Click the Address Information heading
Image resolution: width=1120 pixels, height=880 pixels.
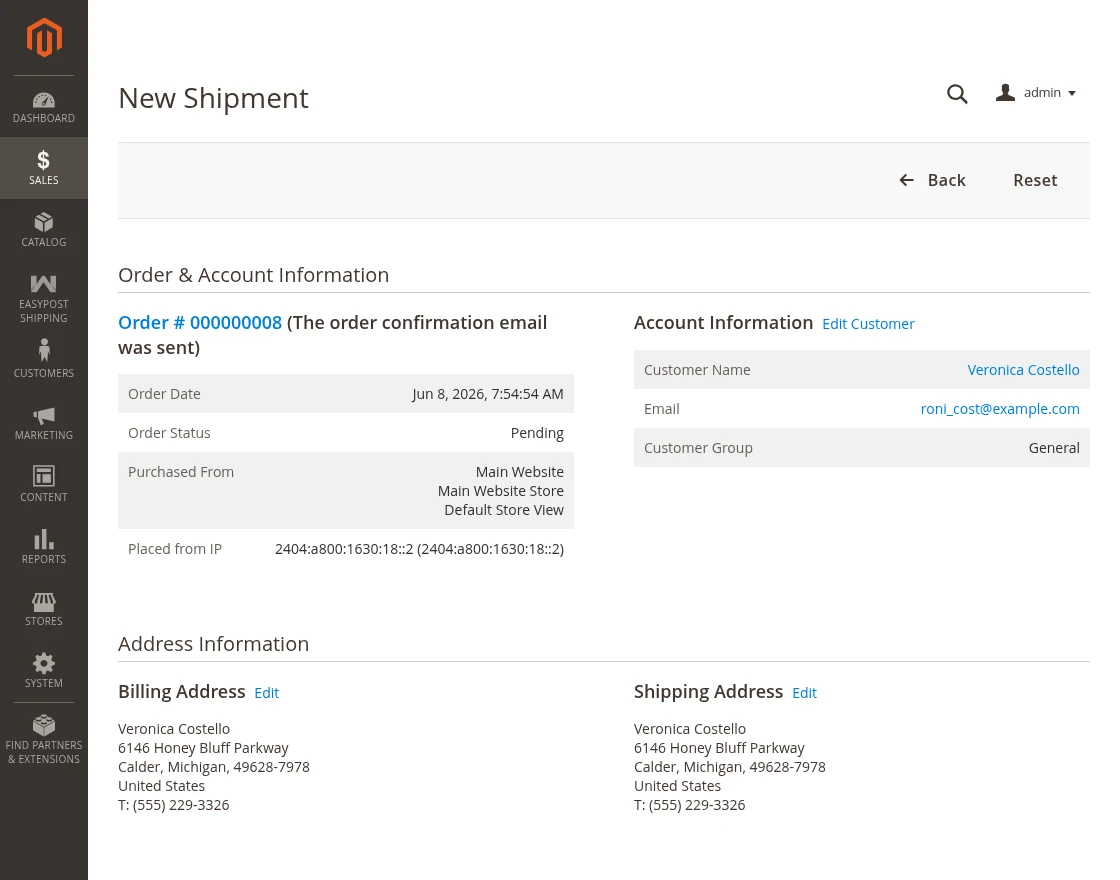214,644
